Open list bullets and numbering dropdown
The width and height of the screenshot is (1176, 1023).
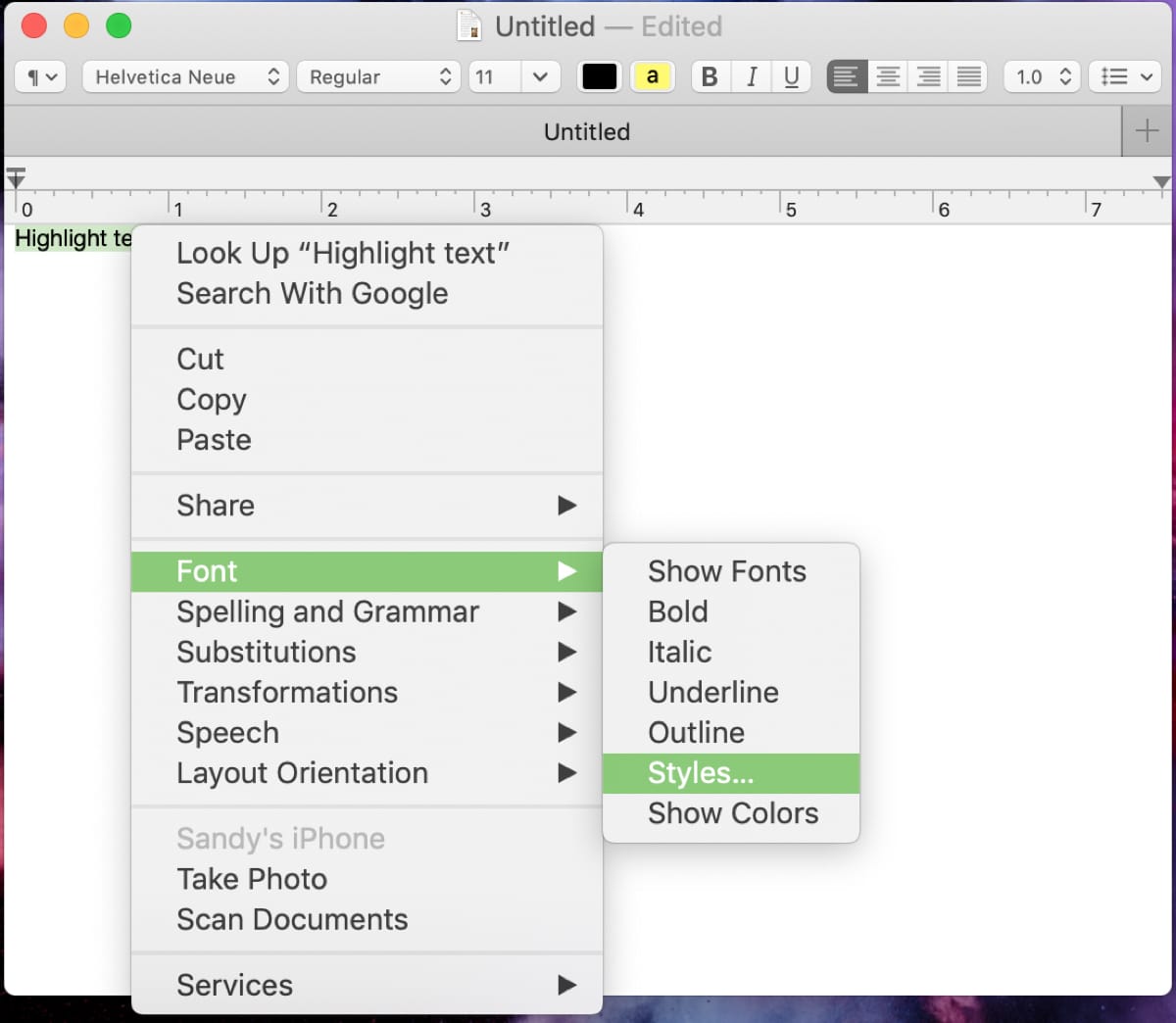[1125, 76]
